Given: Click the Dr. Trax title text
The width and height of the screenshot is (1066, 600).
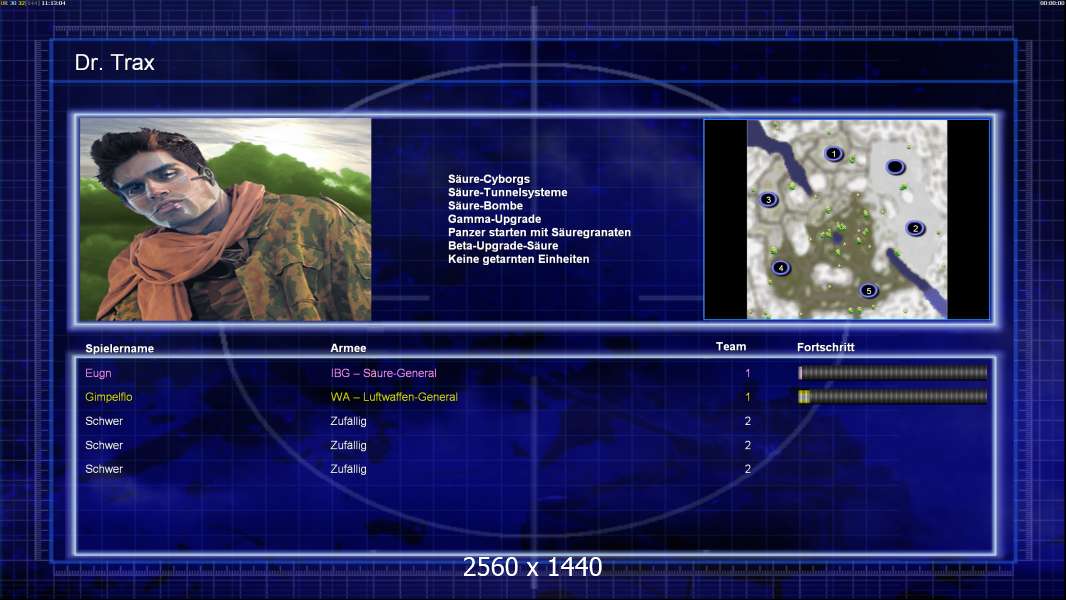Looking at the screenshot, I should point(115,63).
